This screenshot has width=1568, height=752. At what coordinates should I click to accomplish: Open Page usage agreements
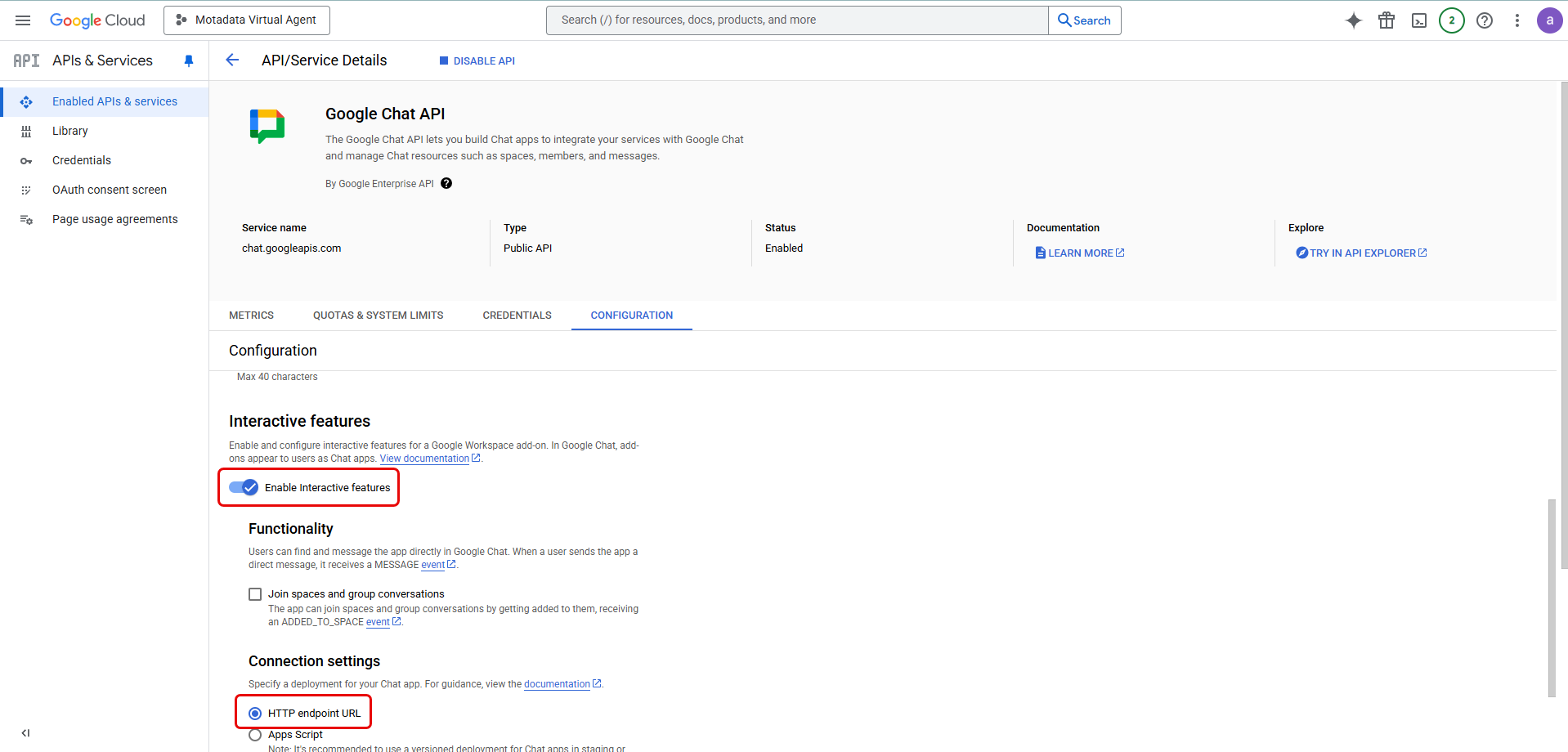click(x=114, y=218)
